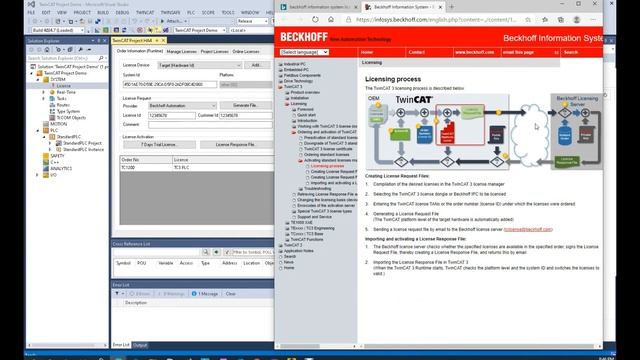
Task: Click the Contact link in Beckhoff nav bar
Action: [x=417, y=52]
